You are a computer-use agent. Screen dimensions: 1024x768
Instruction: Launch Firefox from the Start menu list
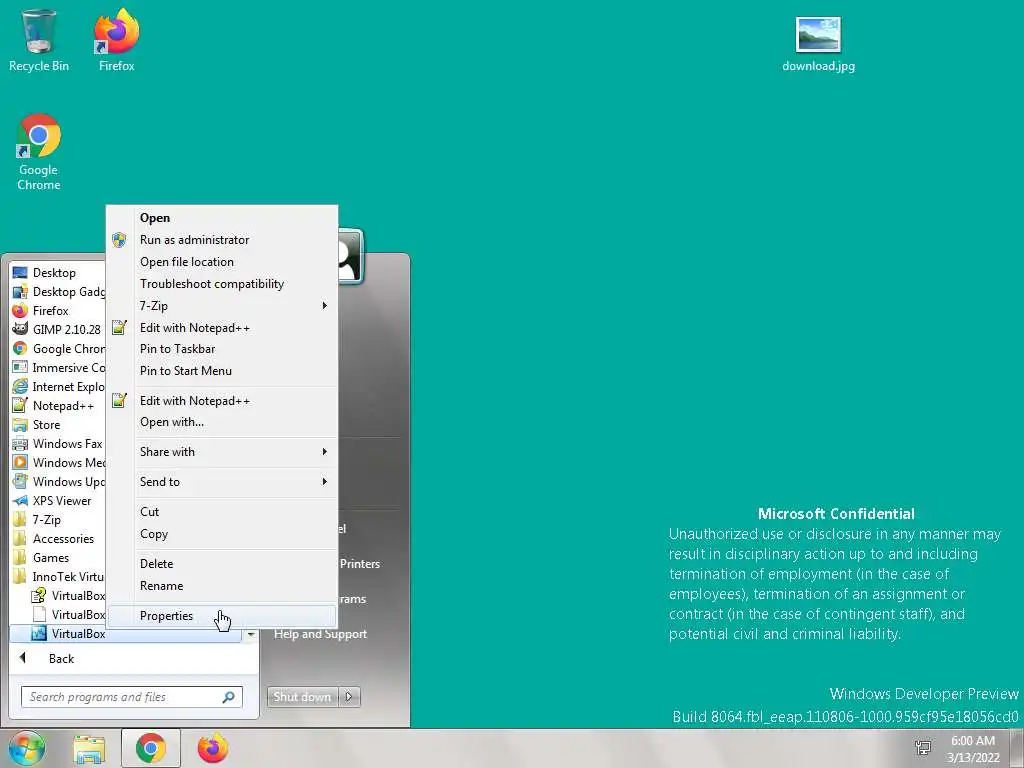click(x=57, y=310)
